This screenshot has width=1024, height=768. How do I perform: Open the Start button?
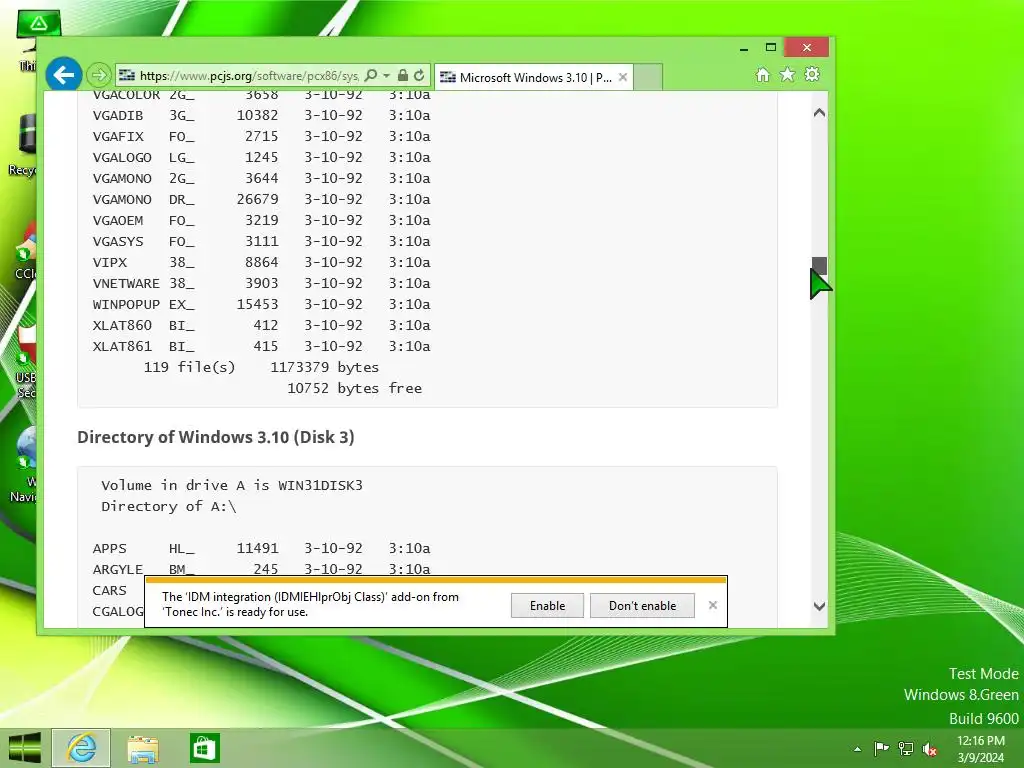click(x=24, y=748)
